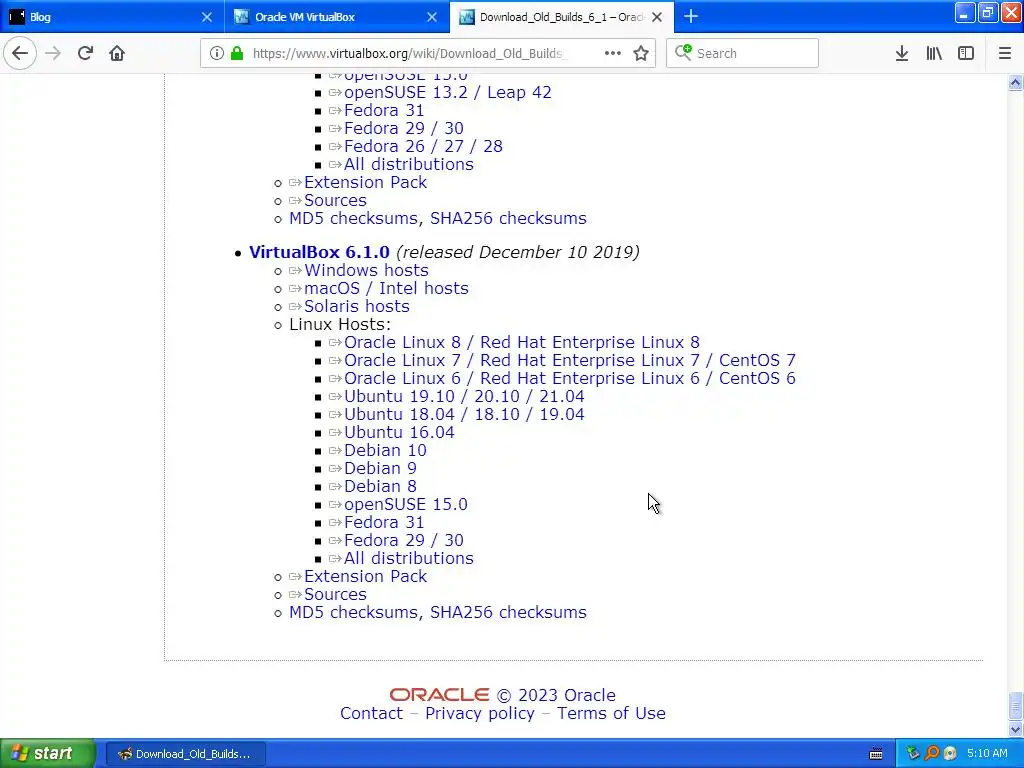Screen dimensions: 1024x768
Task: Download VirtualBox 6.1.0 Windows hosts
Action: coord(366,270)
